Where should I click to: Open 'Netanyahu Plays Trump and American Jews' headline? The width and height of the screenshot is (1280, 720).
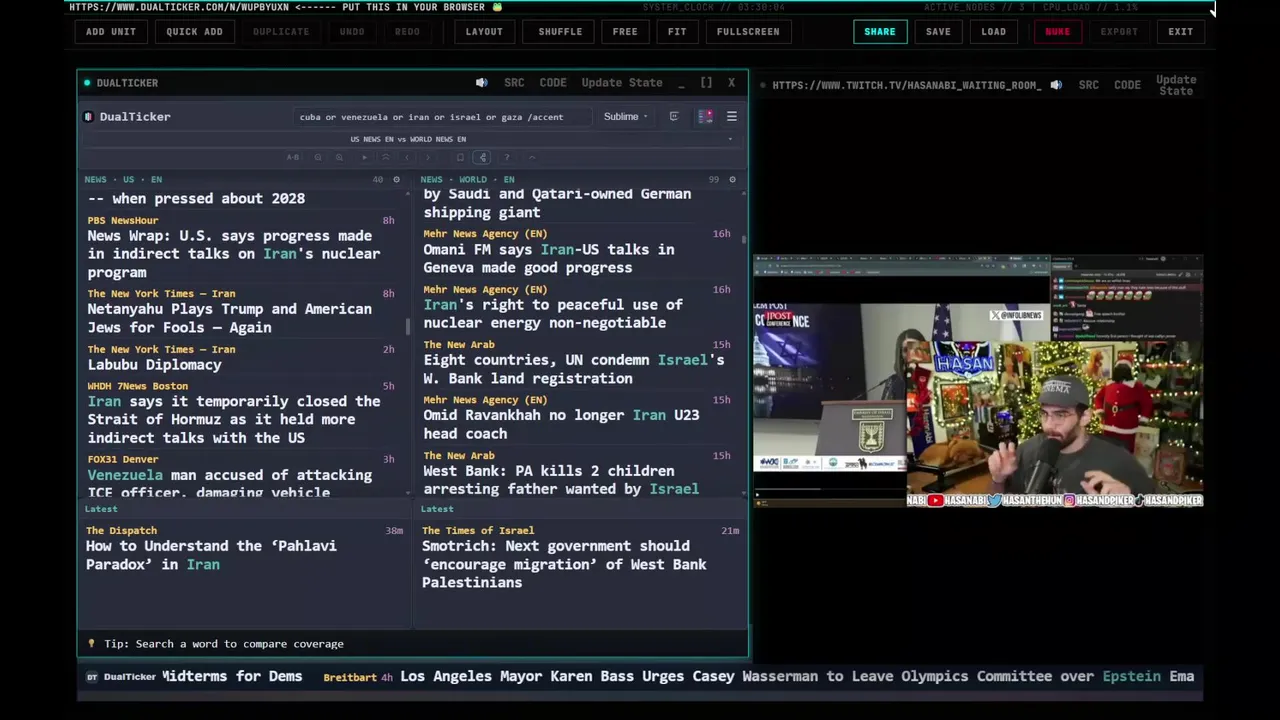point(230,318)
